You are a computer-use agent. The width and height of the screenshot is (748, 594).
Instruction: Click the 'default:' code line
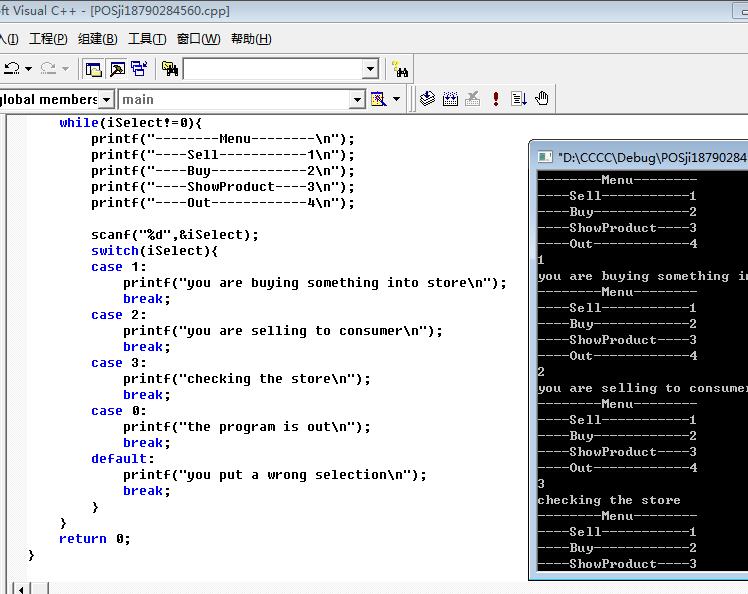point(123,459)
